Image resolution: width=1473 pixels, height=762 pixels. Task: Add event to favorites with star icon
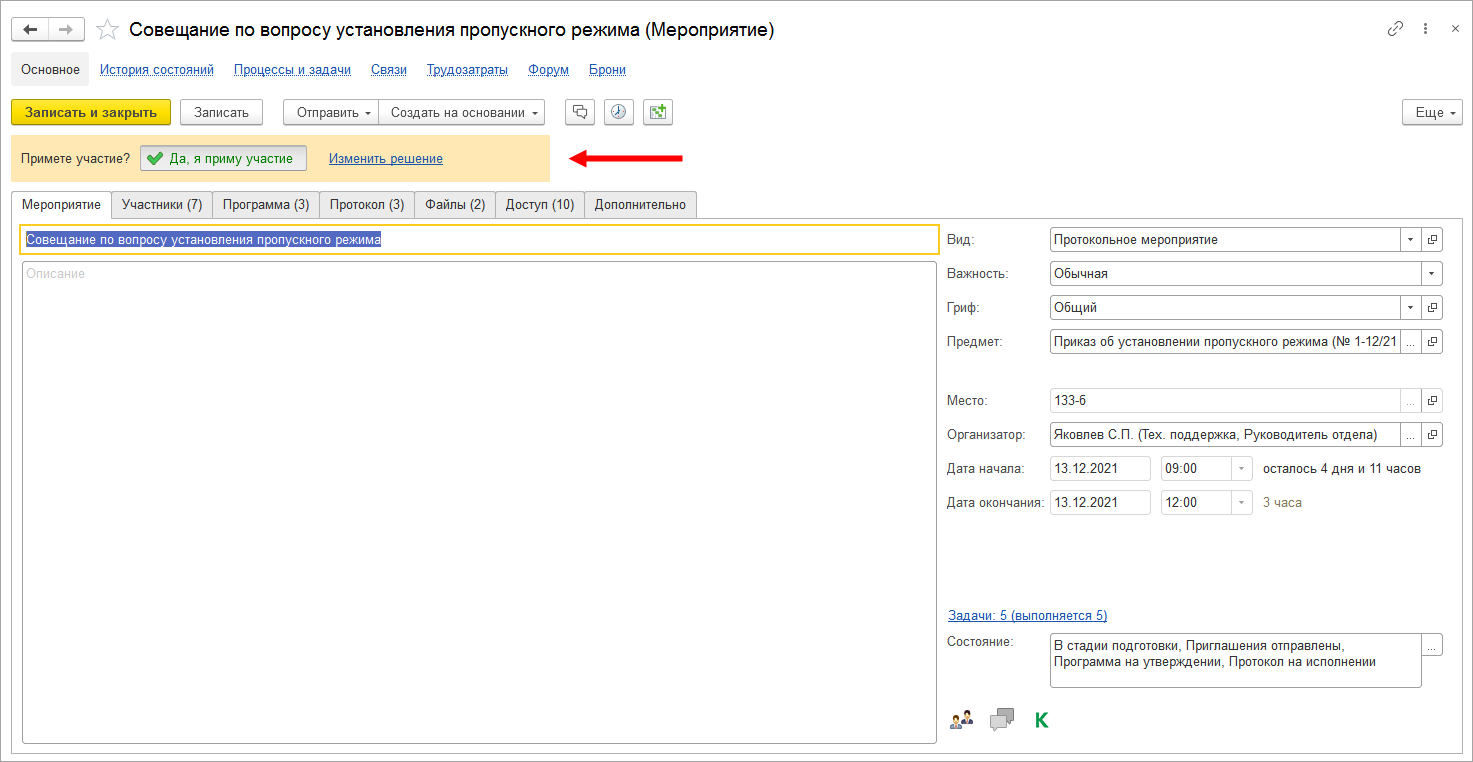point(107,30)
